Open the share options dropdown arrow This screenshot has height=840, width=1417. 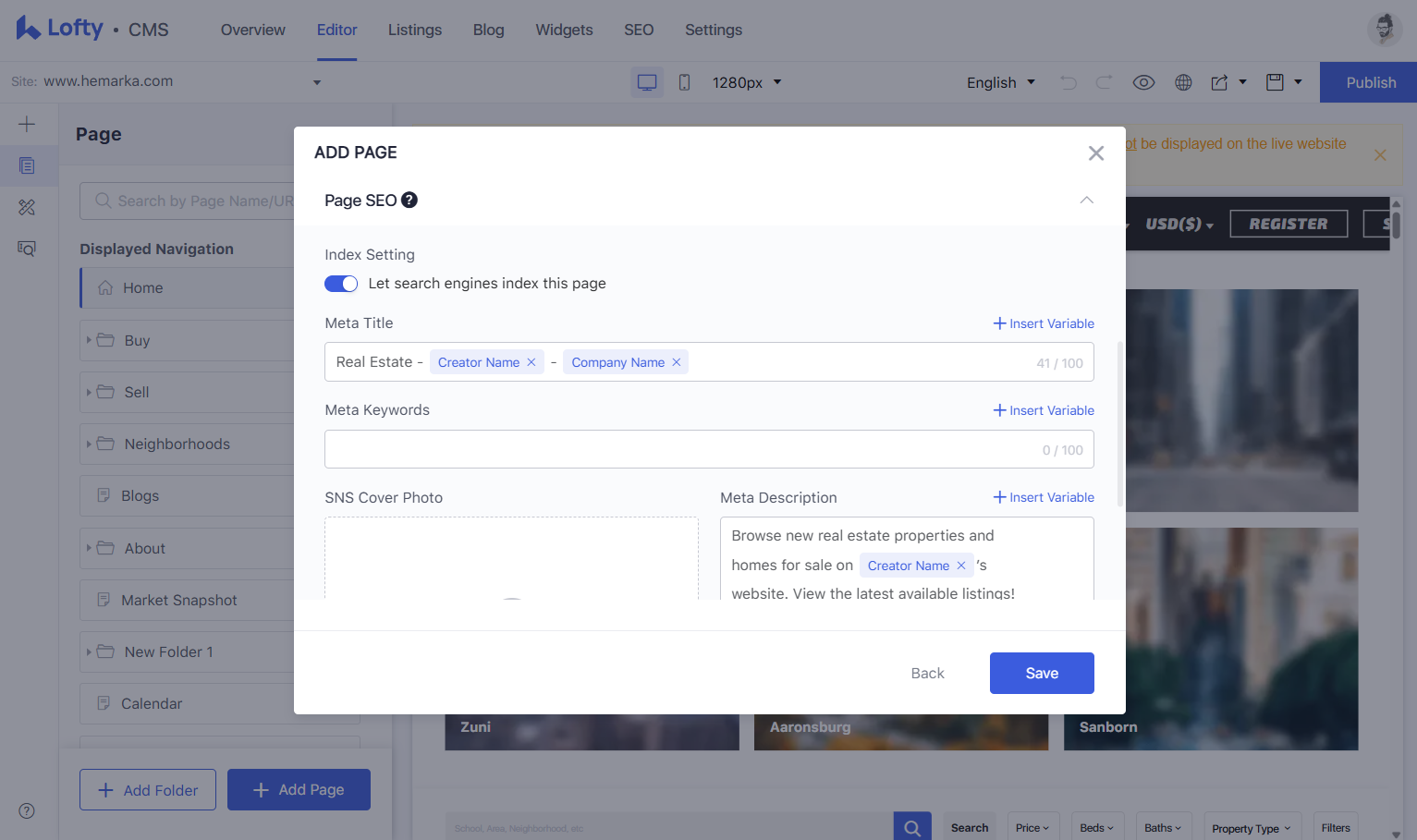1243,82
